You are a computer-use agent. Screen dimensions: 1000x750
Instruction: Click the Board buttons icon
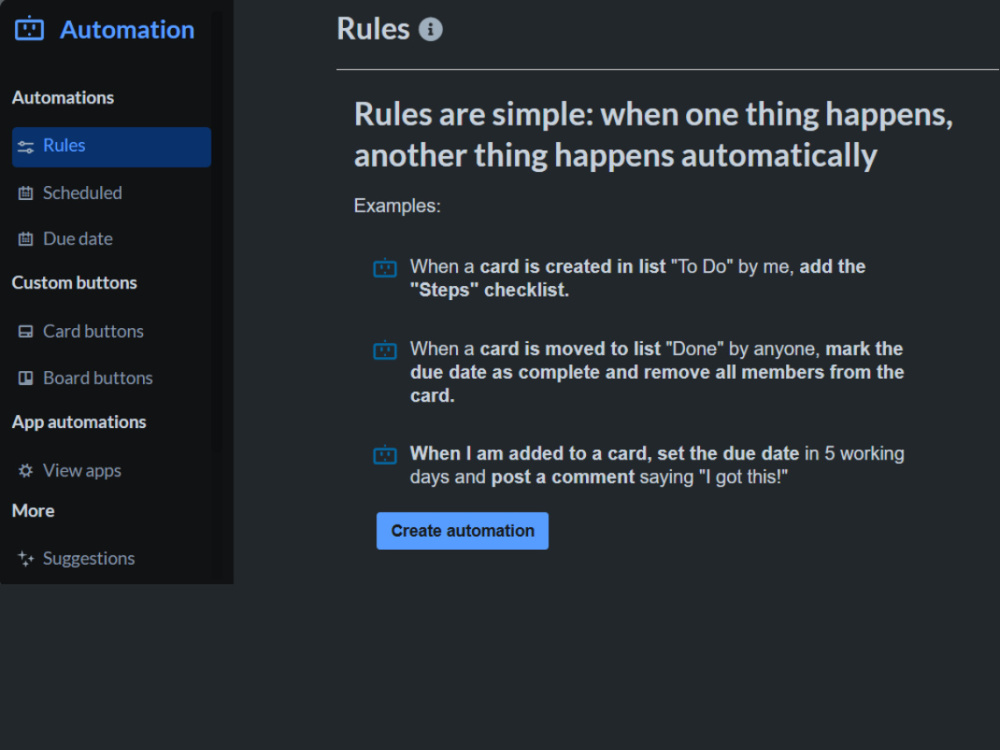26,378
